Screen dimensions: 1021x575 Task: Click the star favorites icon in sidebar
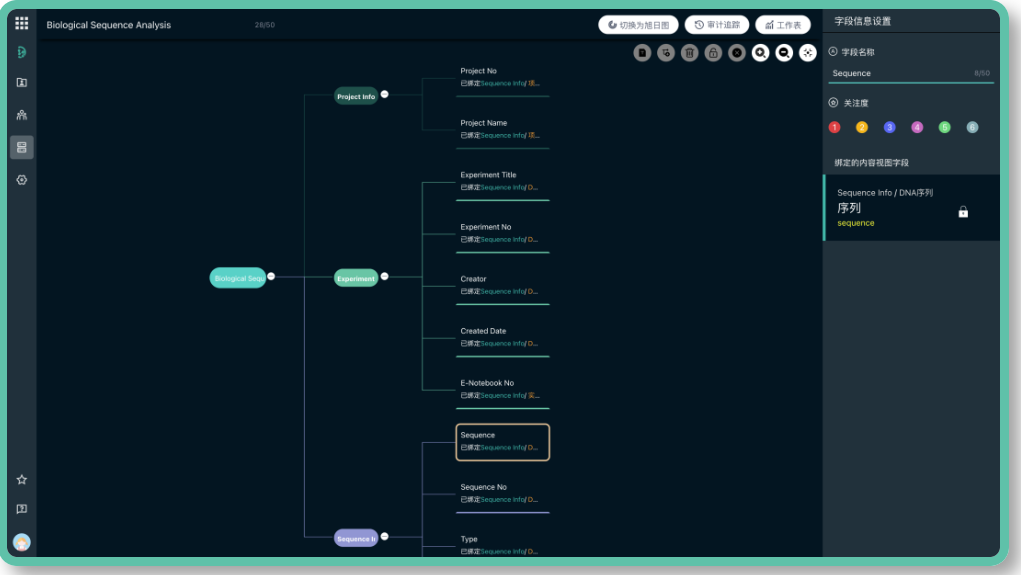click(22, 480)
